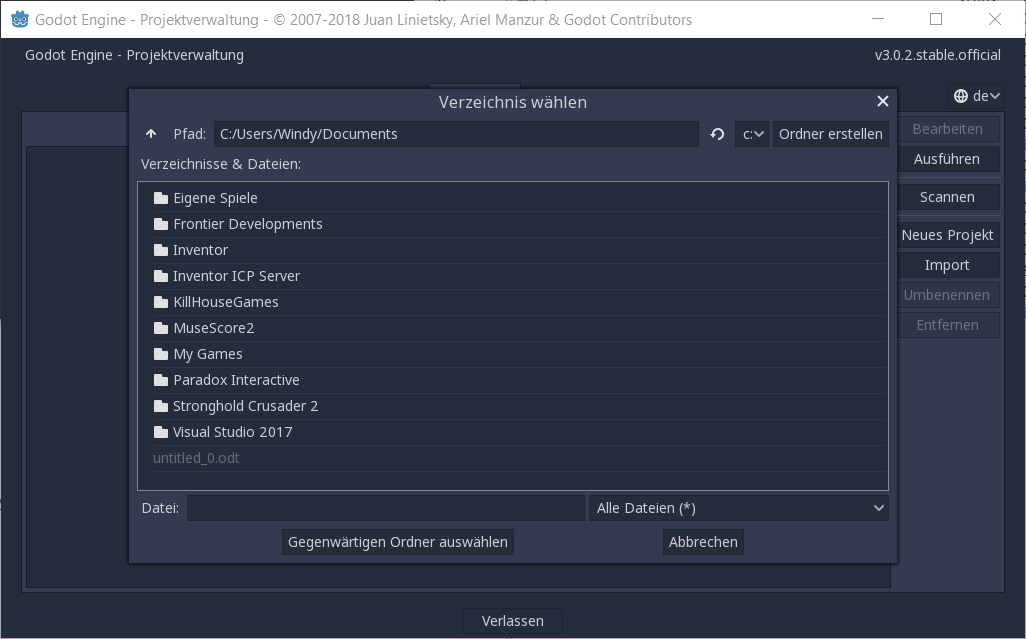
Task: Click the Scannen button
Action: point(947,197)
